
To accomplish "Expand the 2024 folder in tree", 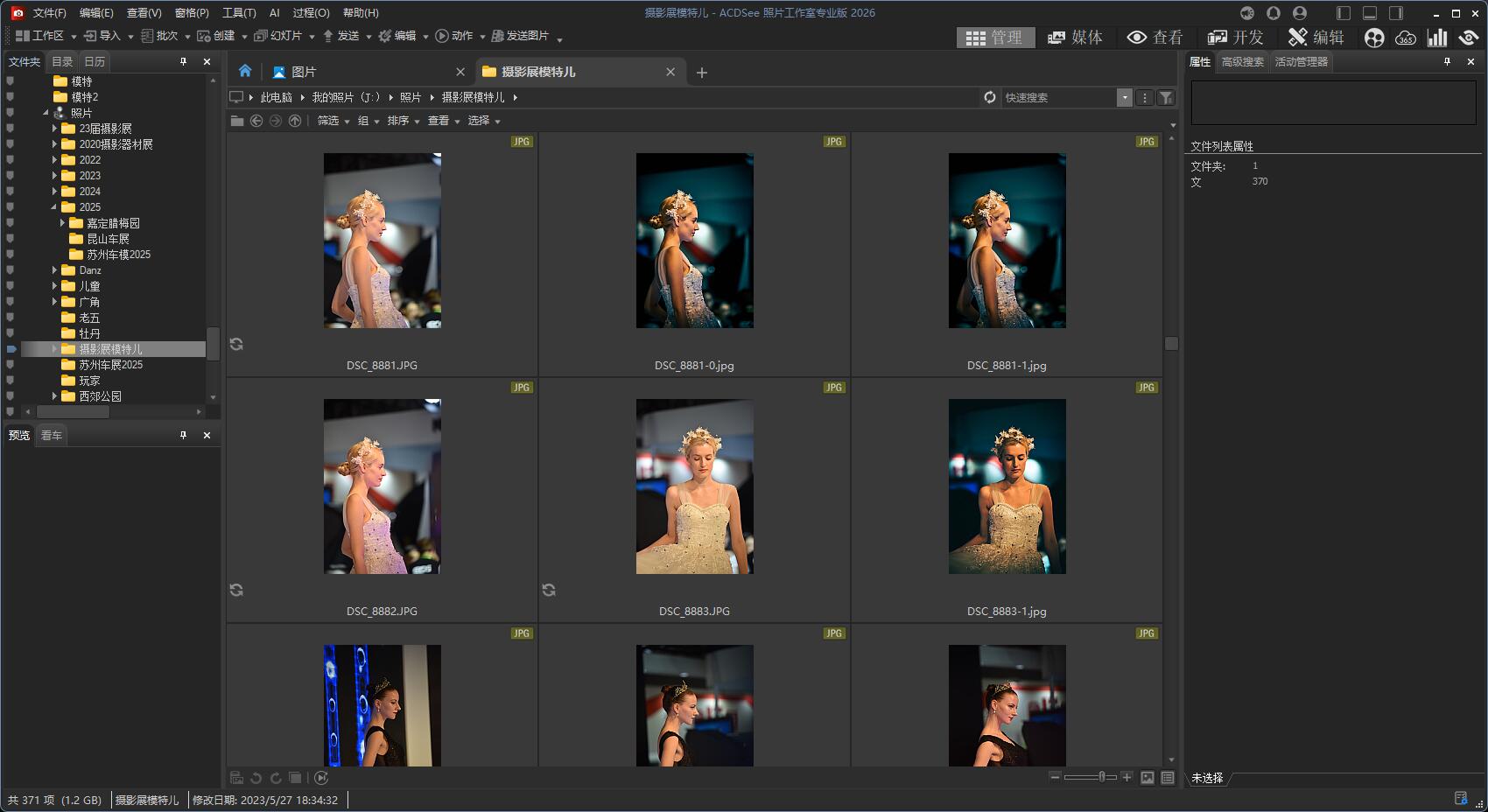I will (54, 192).
